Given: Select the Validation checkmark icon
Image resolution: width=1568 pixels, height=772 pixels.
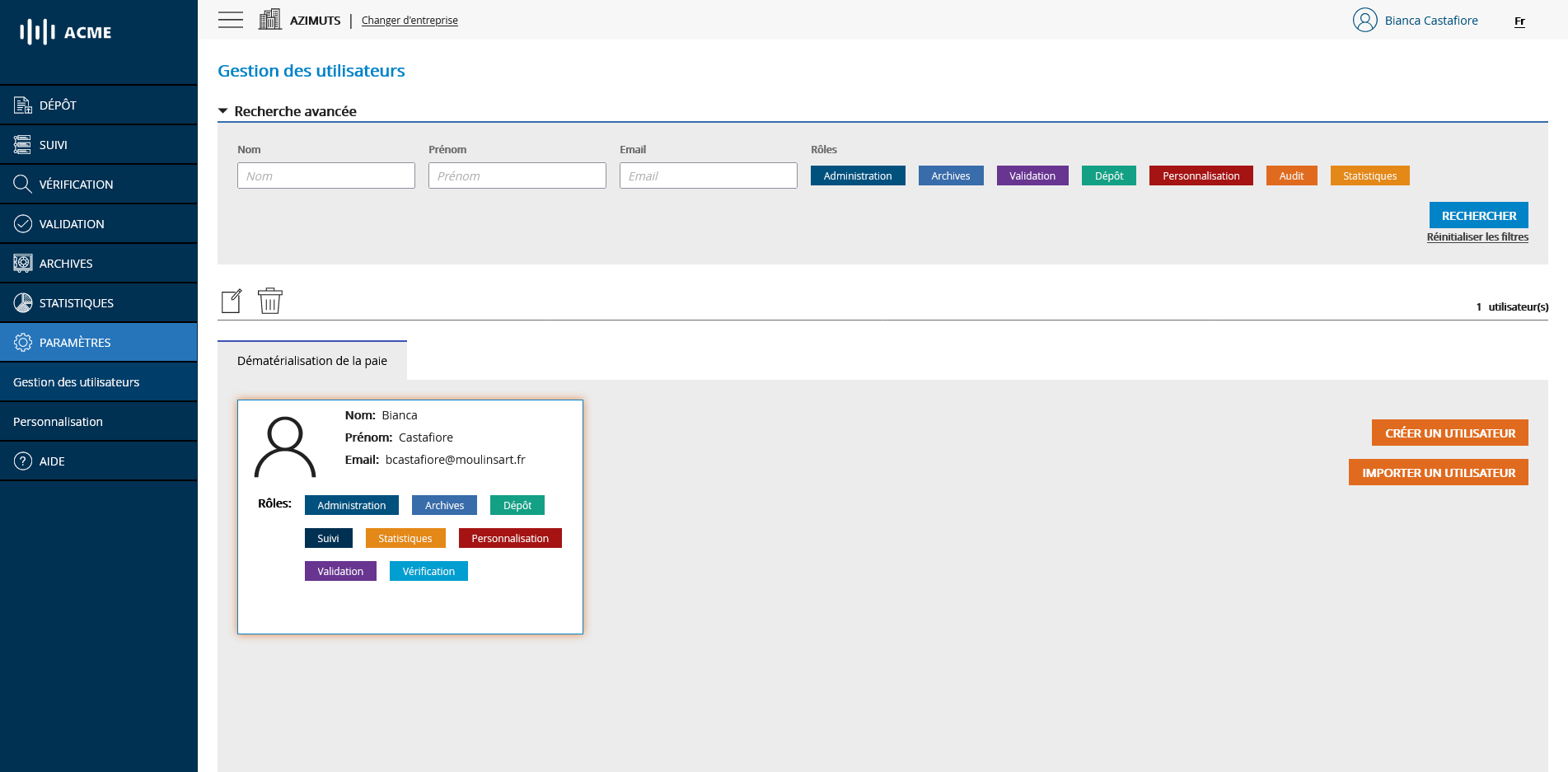Looking at the screenshot, I should [x=22, y=223].
